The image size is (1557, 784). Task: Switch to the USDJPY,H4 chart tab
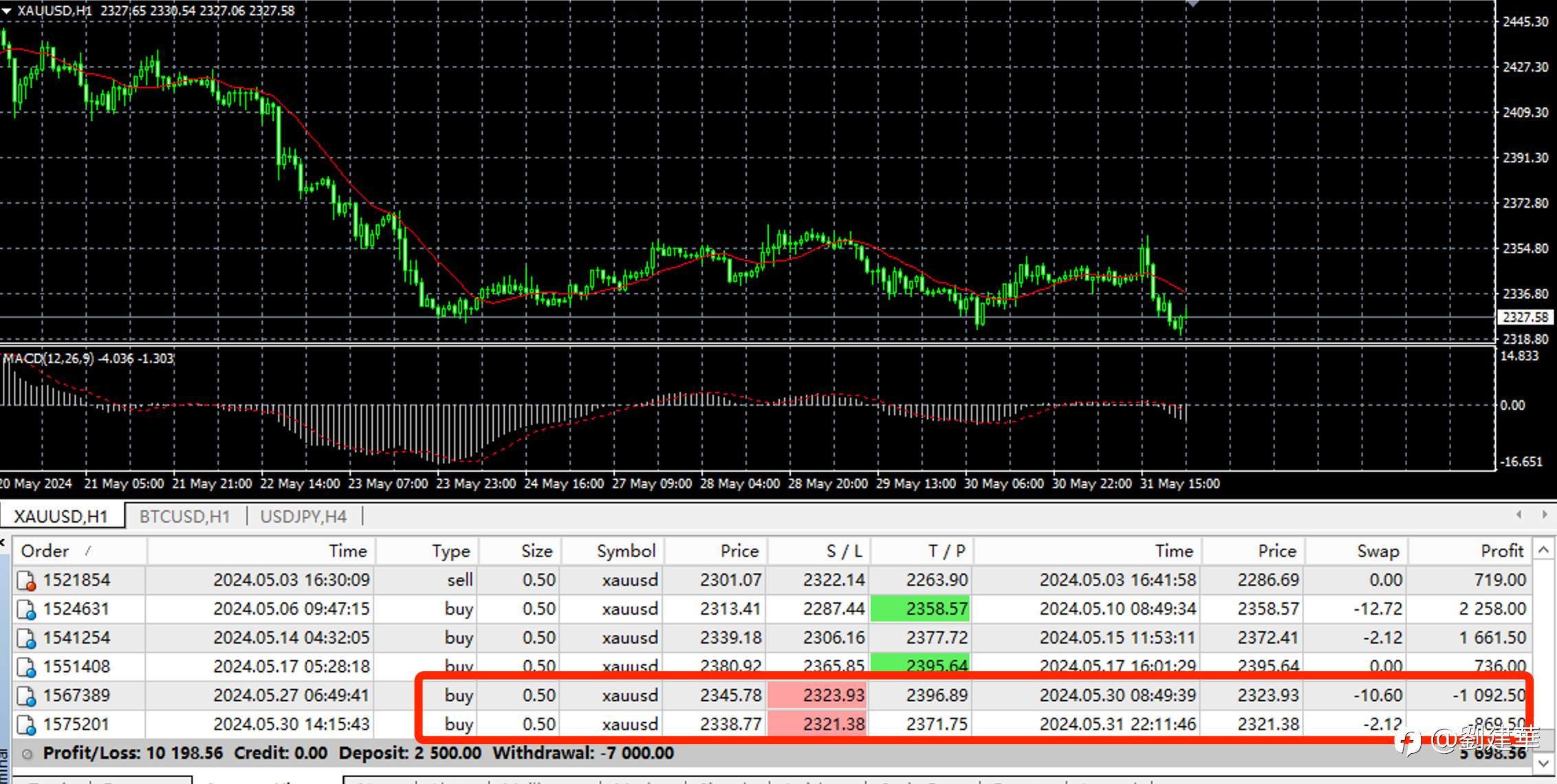point(303,516)
